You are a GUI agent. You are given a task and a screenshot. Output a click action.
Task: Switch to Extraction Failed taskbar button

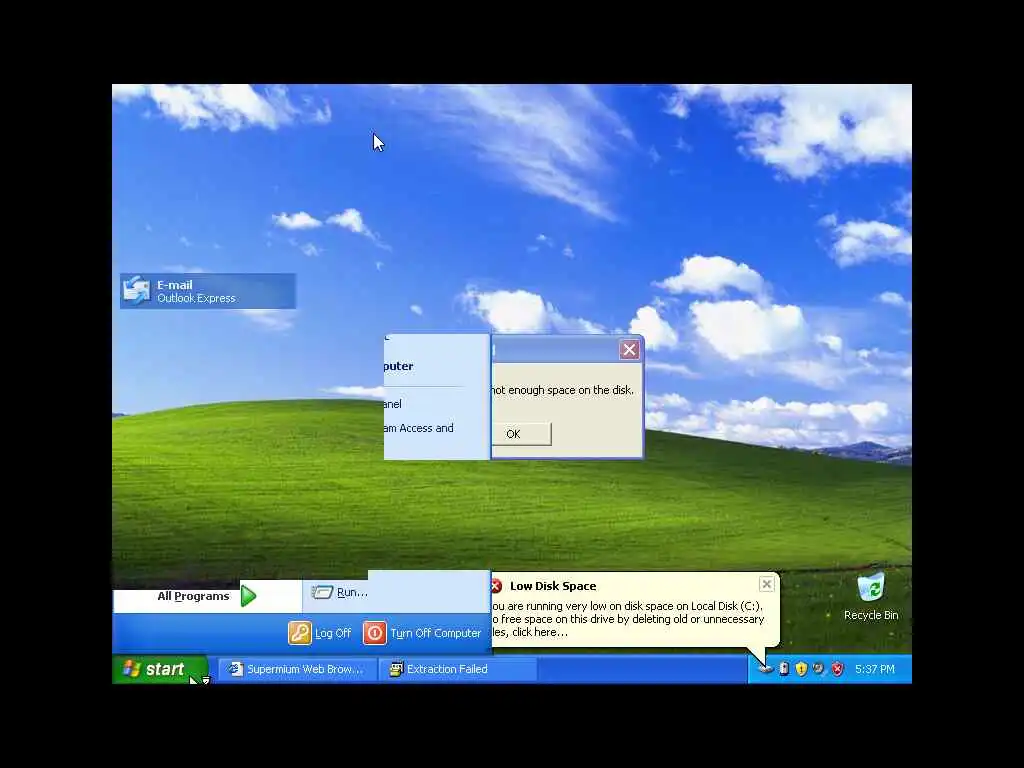(458, 669)
